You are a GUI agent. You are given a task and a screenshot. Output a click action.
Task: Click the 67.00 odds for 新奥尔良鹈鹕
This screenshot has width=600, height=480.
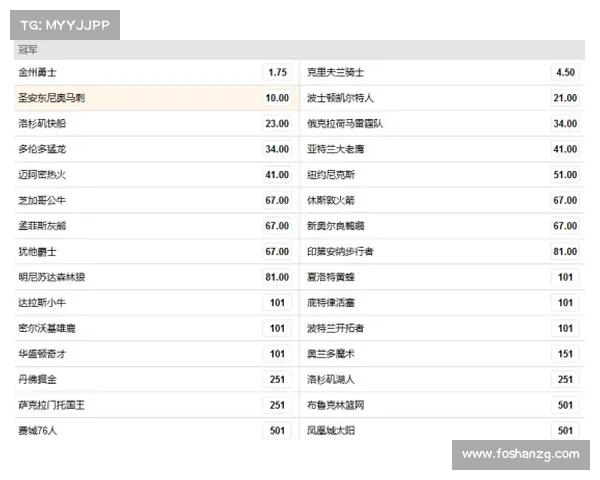(x=565, y=226)
